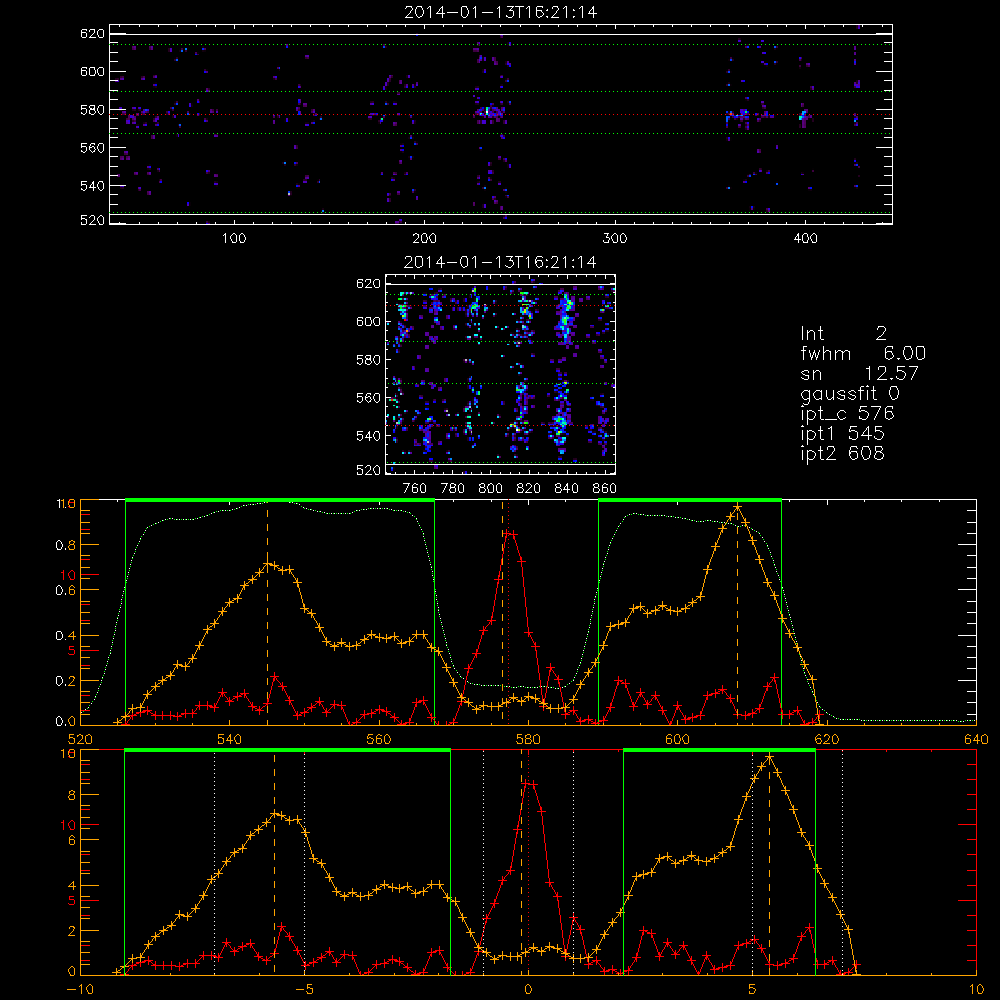Click x-axis label 400 on top spectrogram
The width and height of the screenshot is (1000, 1000).
point(805,239)
